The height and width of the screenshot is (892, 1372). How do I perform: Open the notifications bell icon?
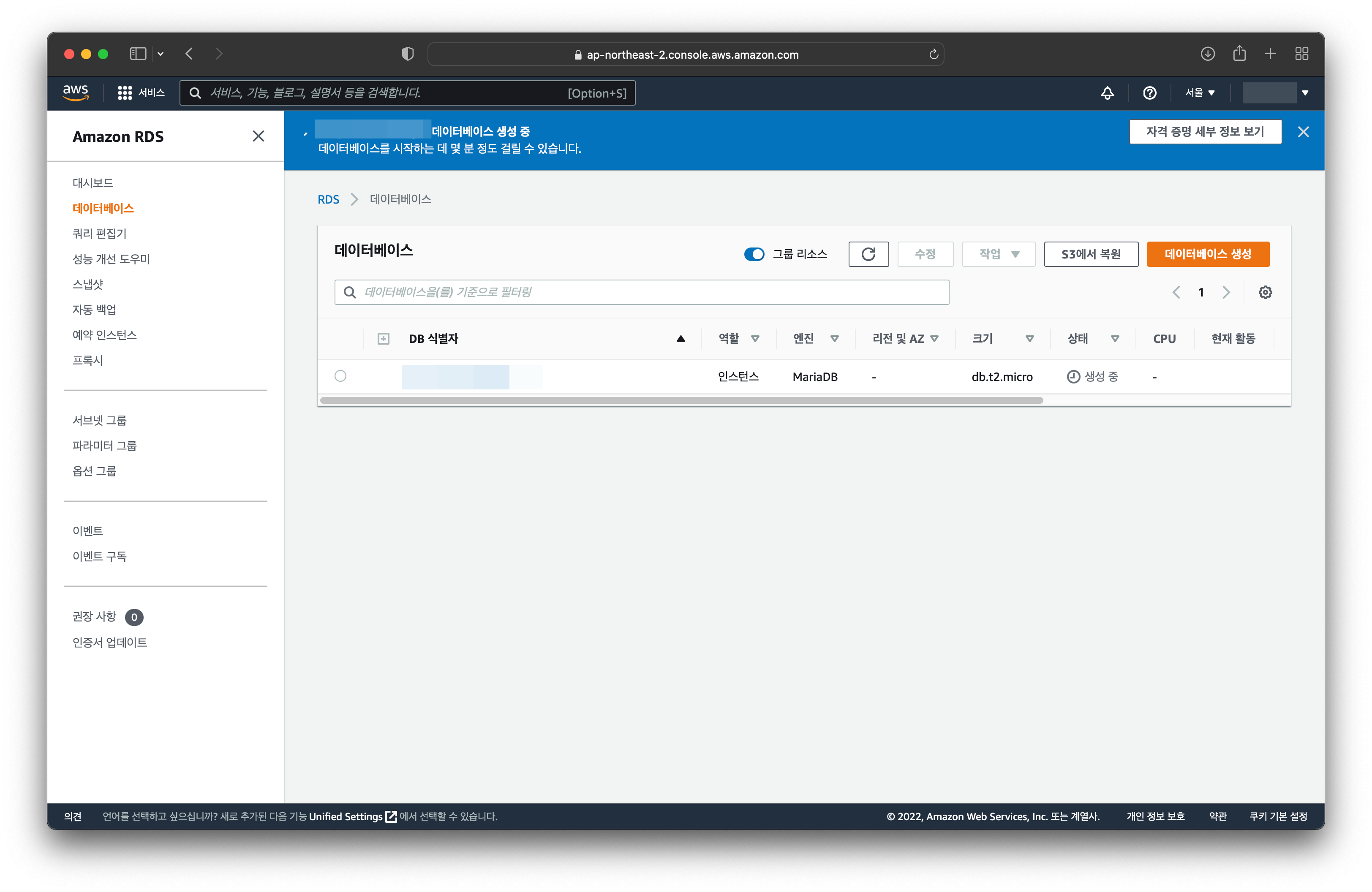(x=1107, y=93)
